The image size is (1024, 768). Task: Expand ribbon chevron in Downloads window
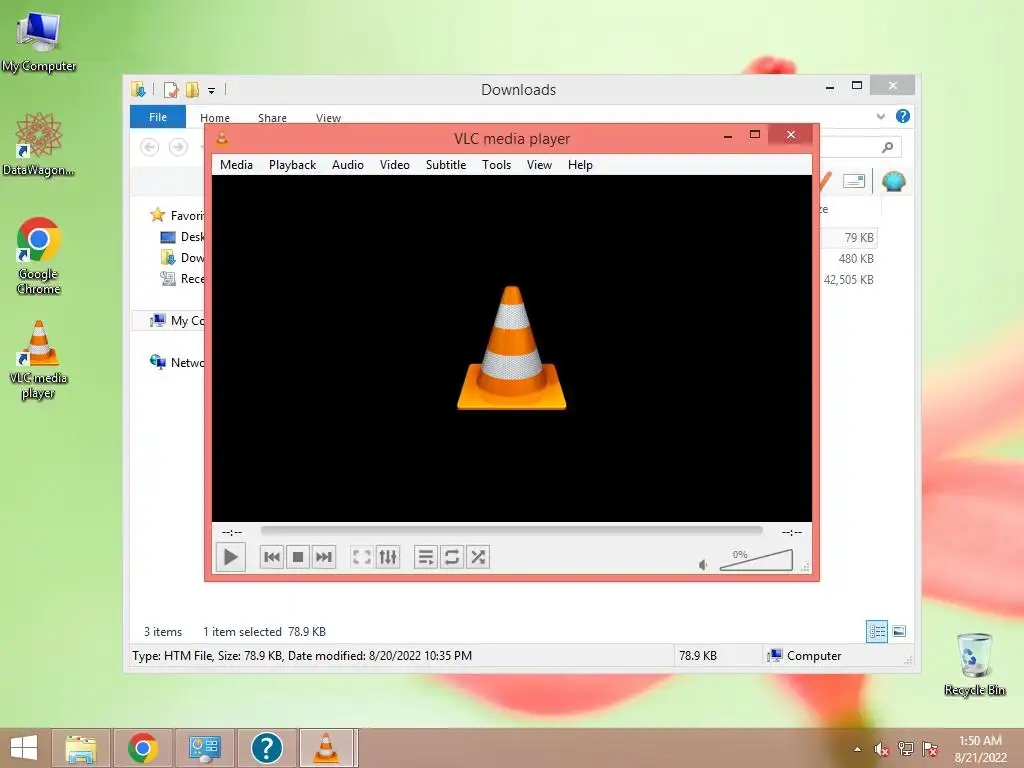coord(880,116)
